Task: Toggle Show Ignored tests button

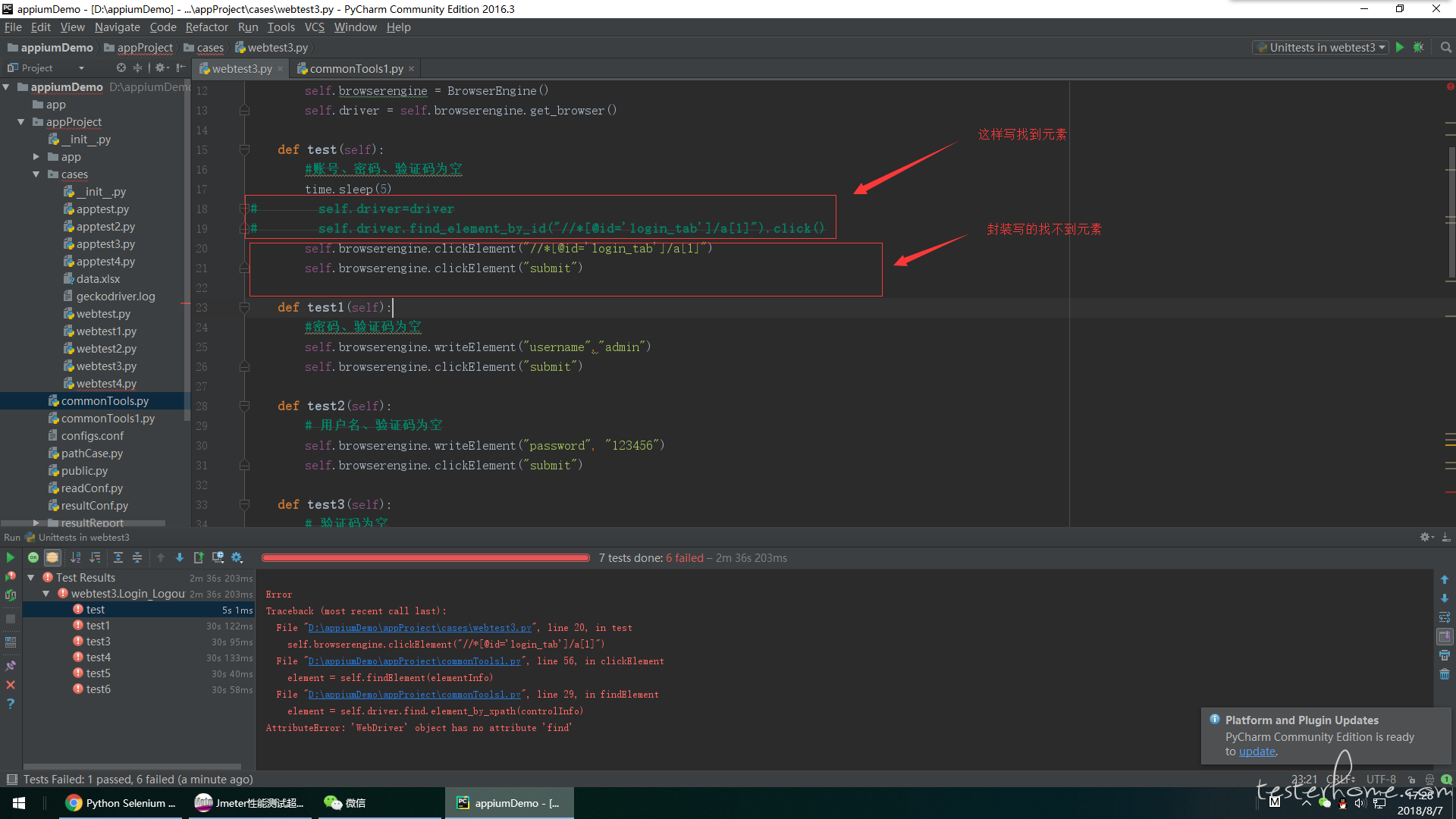Action: click(x=52, y=557)
